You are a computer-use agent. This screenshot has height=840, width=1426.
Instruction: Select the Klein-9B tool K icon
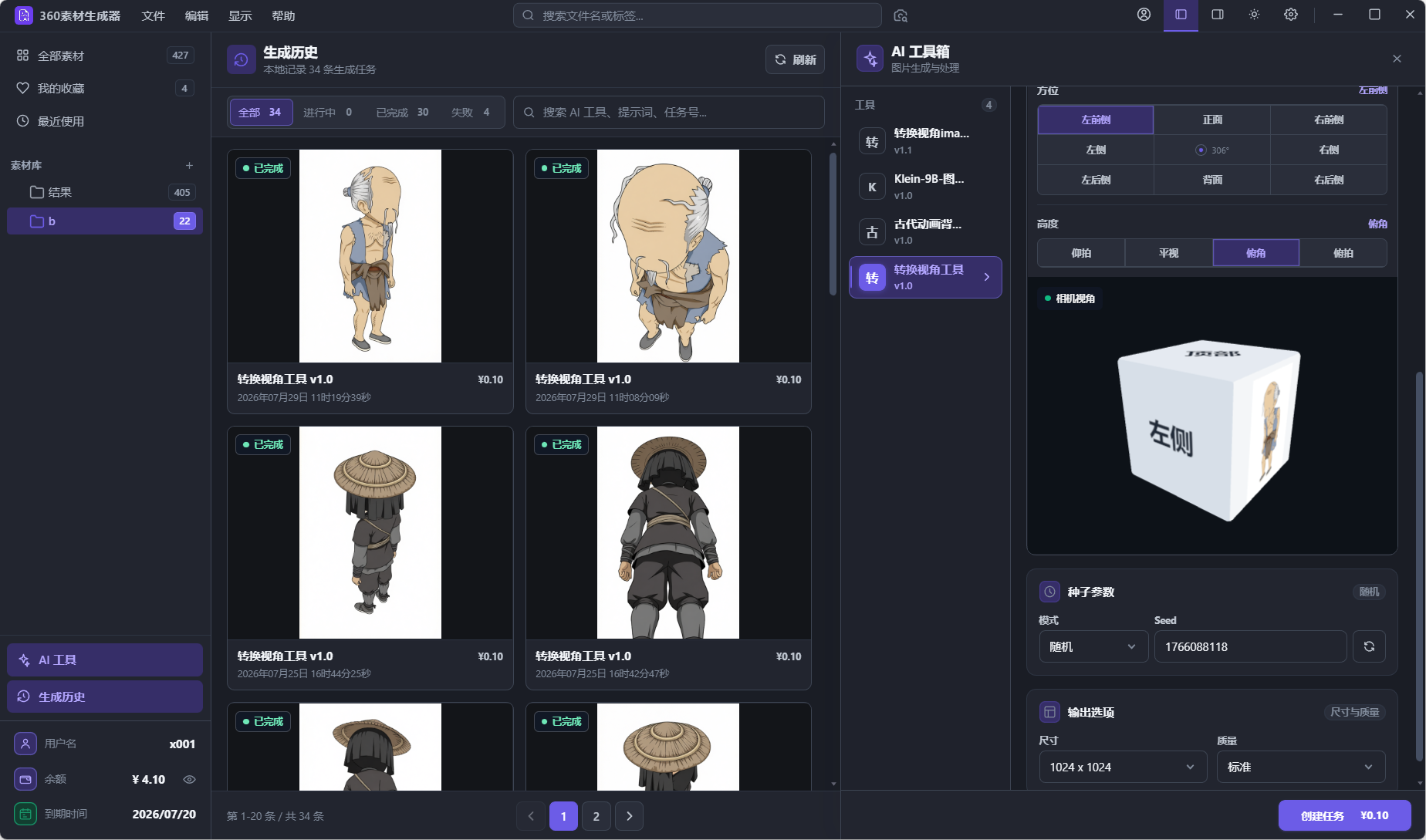(x=872, y=187)
